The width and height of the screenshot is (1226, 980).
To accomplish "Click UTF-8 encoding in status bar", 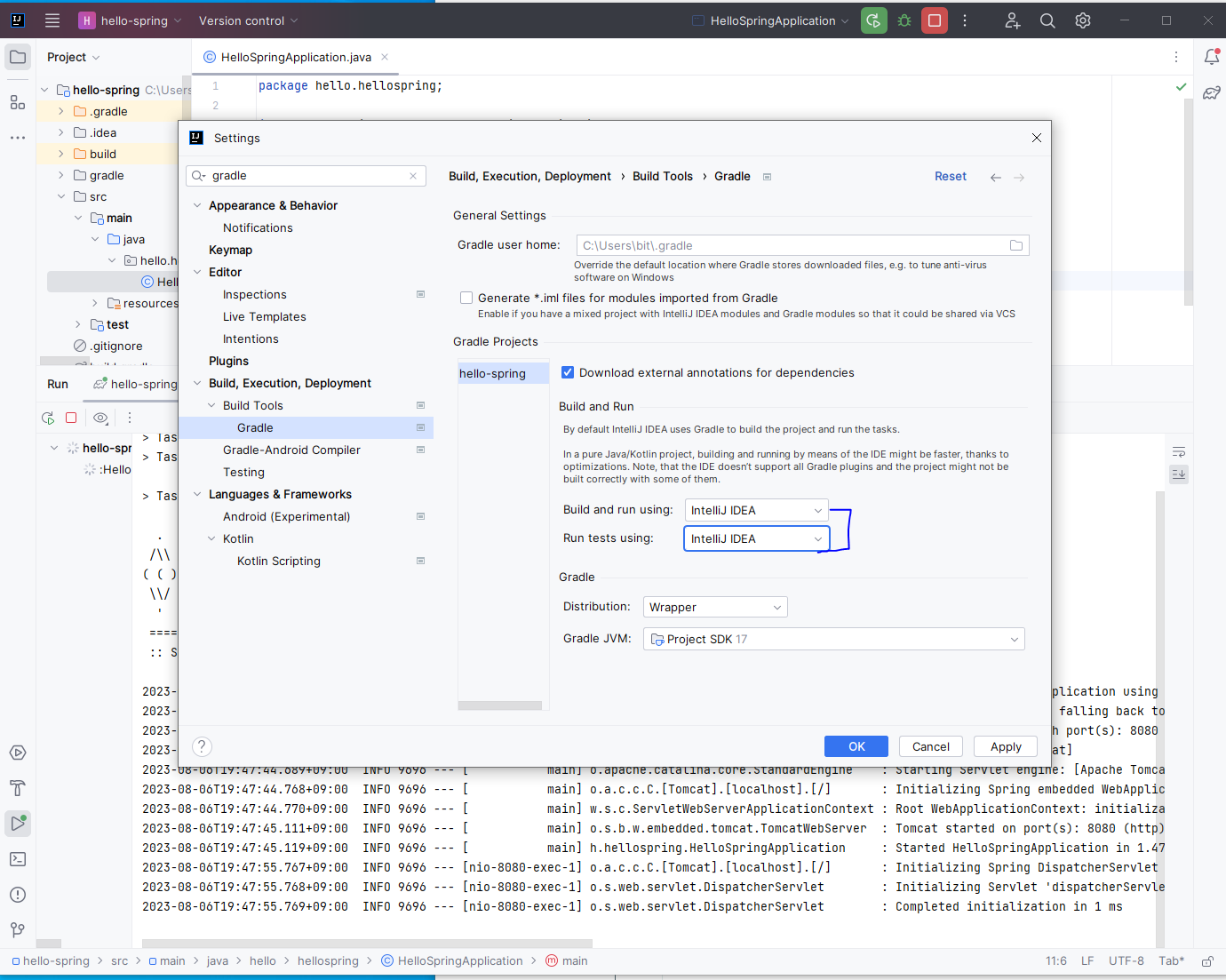I will tap(1126, 960).
